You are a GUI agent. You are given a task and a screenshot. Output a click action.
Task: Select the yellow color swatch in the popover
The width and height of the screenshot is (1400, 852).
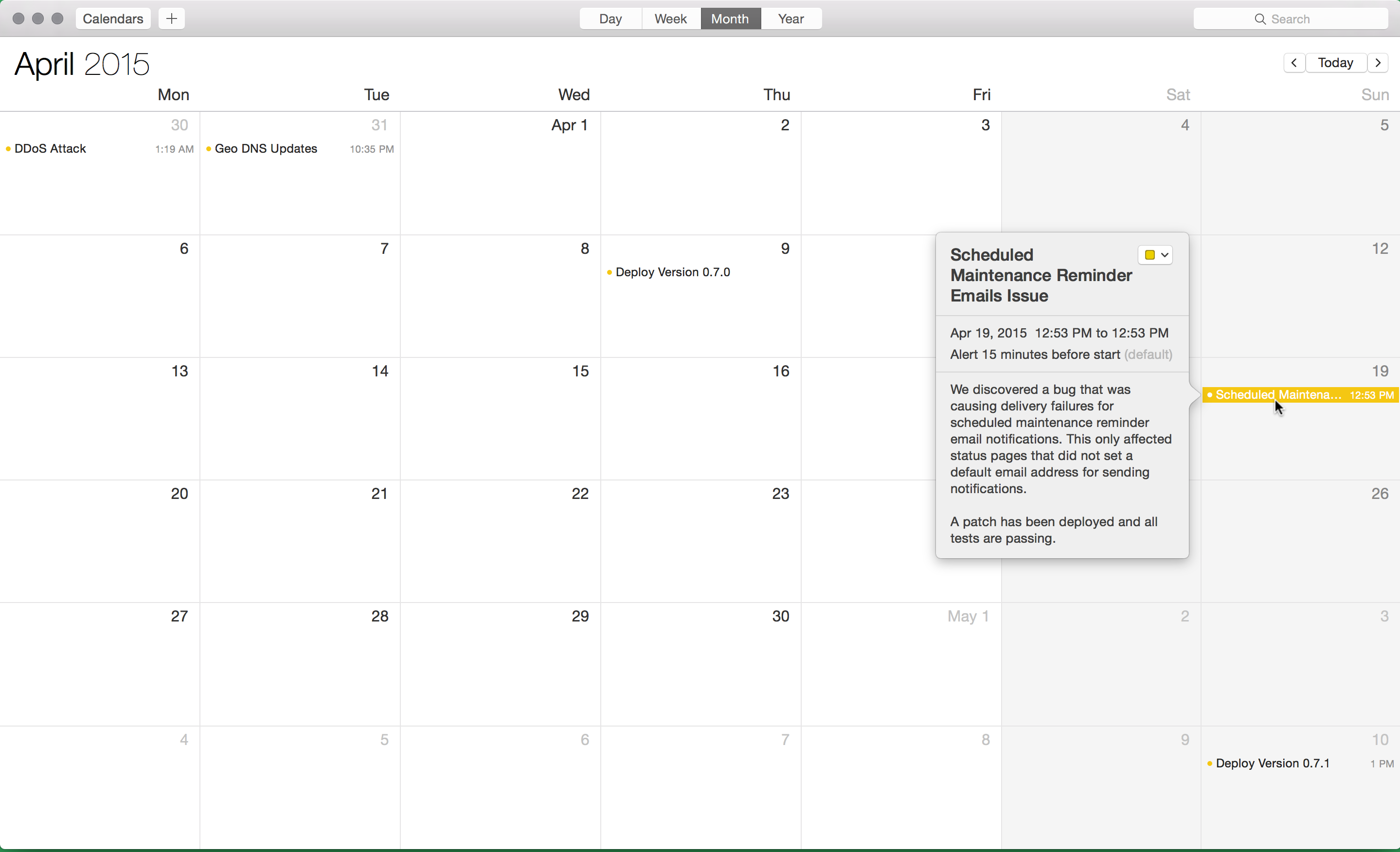point(1150,255)
